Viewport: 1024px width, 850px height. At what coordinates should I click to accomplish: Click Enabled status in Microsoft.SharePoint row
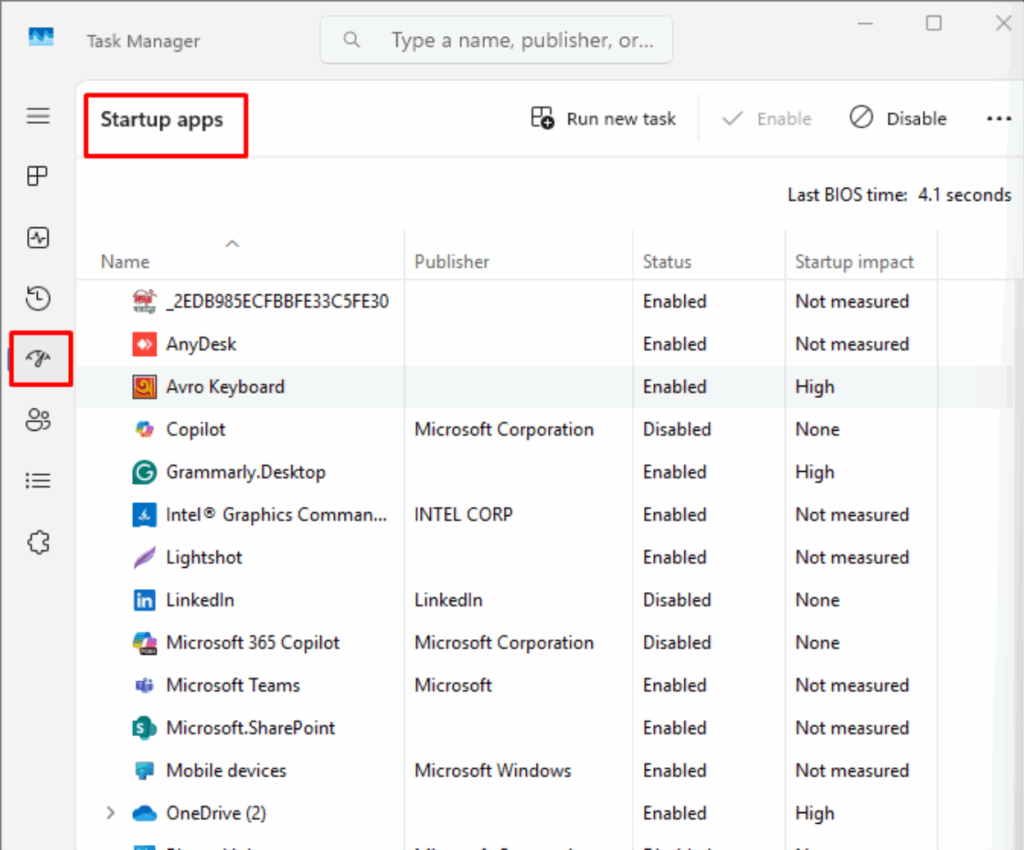coord(675,728)
